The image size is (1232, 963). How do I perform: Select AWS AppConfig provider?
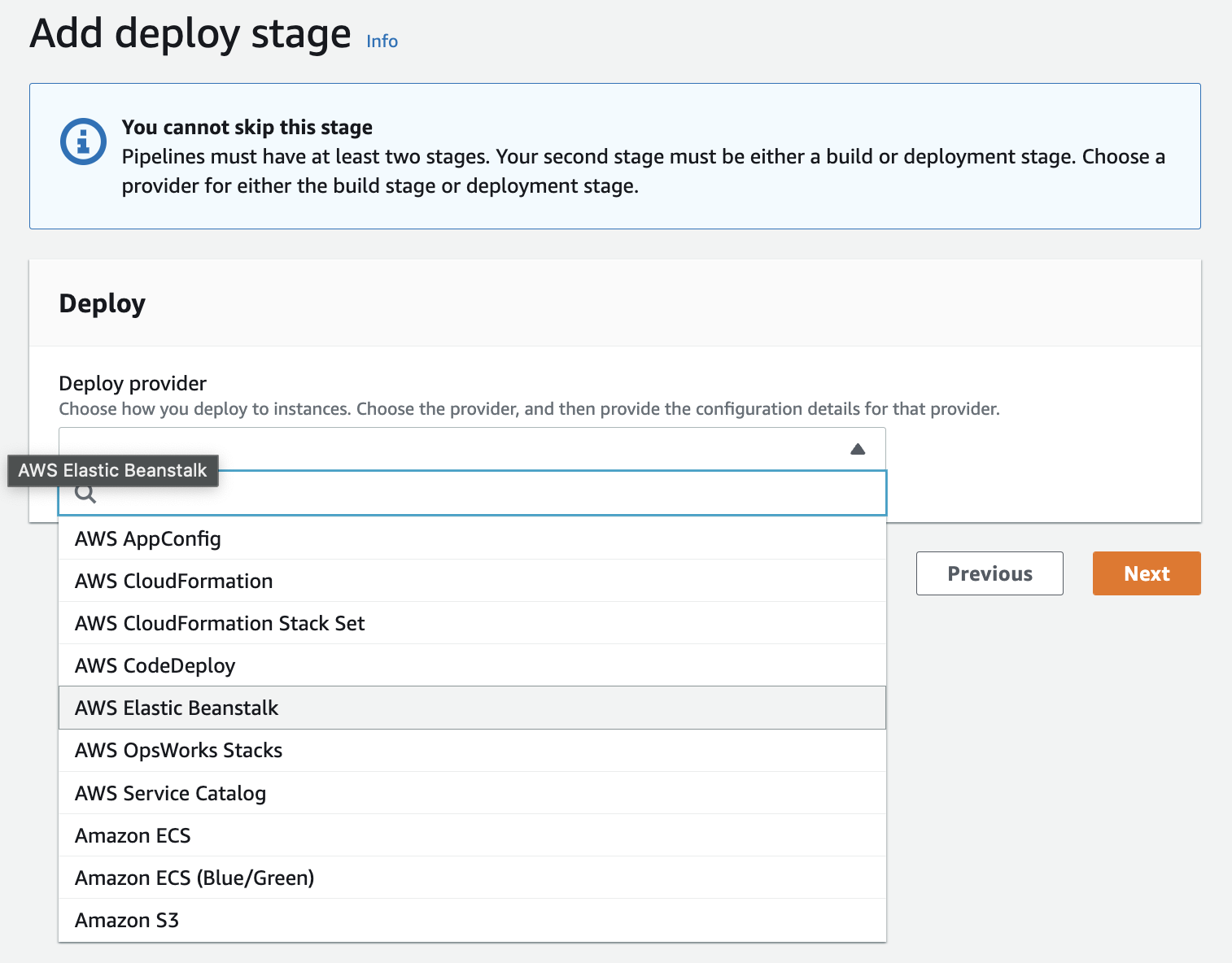click(x=472, y=538)
